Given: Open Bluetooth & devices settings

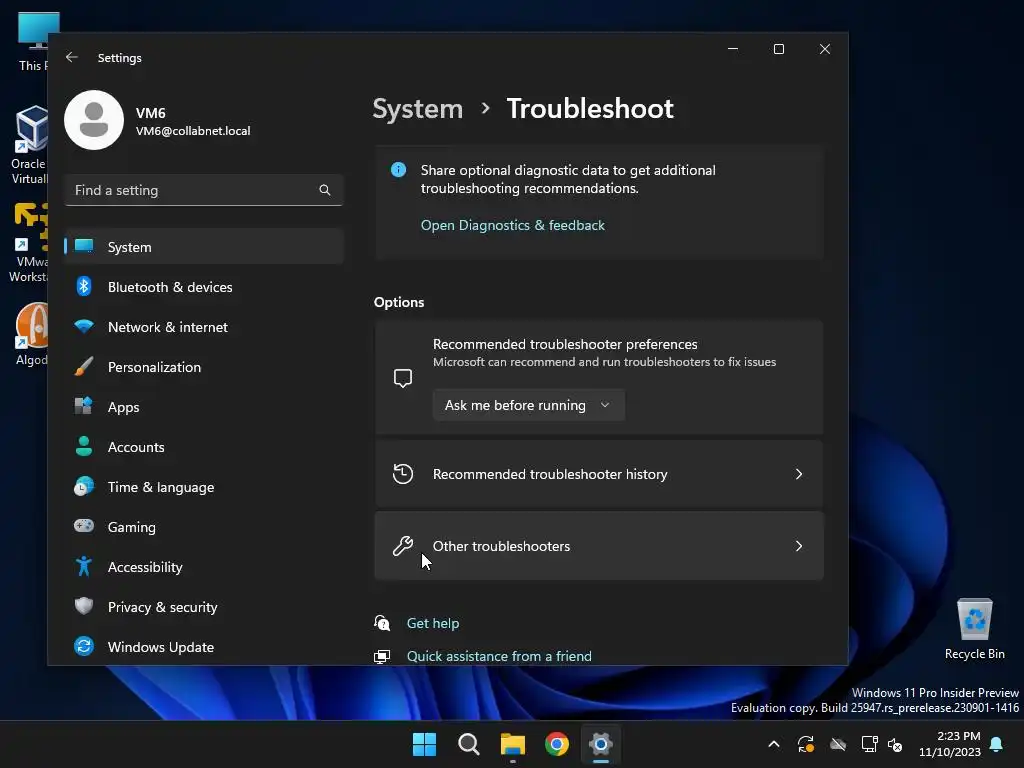Looking at the screenshot, I should point(204,287).
